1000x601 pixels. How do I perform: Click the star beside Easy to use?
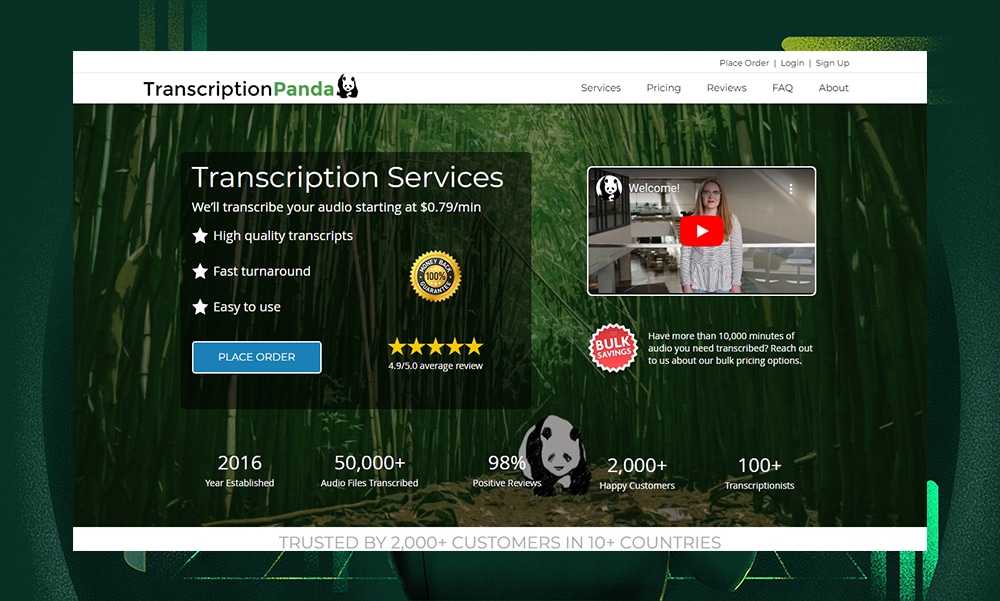point(200,307)
